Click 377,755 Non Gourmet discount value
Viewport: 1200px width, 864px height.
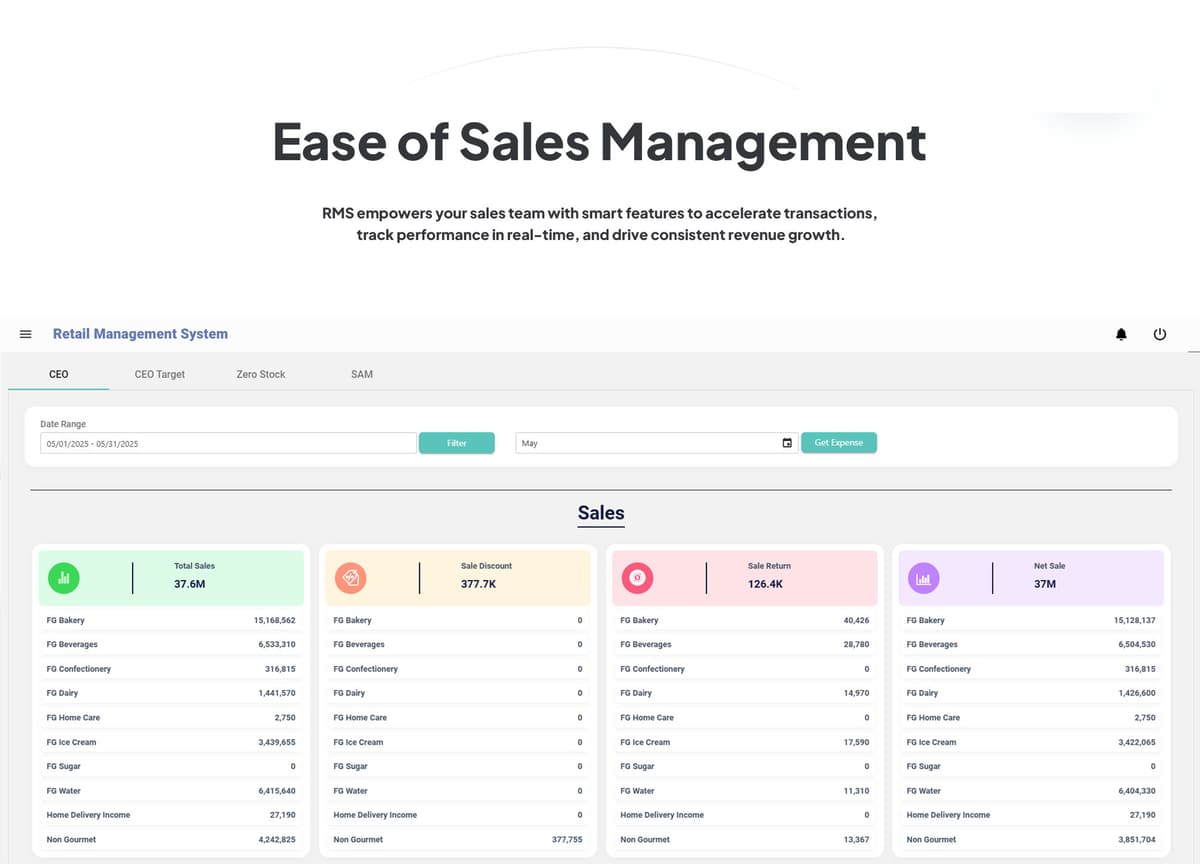point(567,840)
